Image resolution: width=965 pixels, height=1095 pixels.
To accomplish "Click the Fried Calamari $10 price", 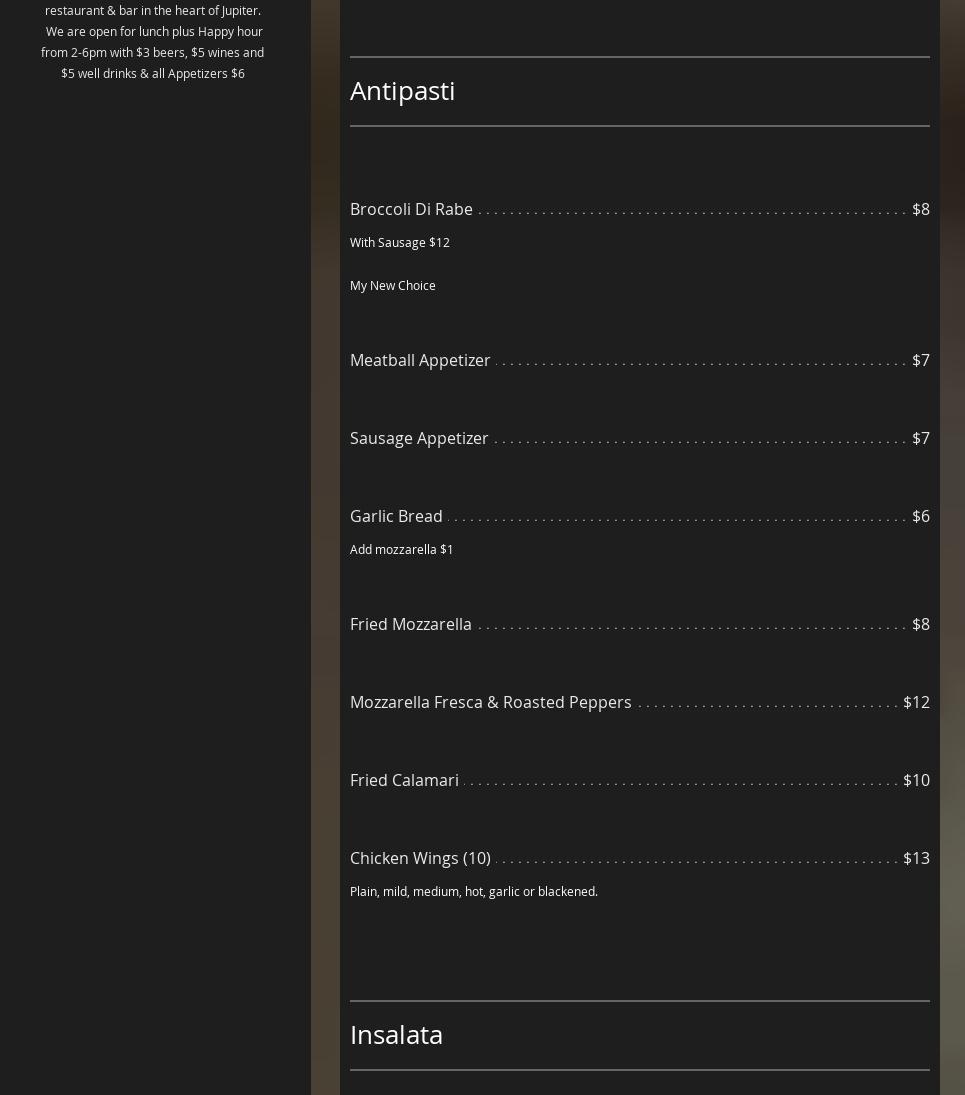I will [x=916, y=780].
